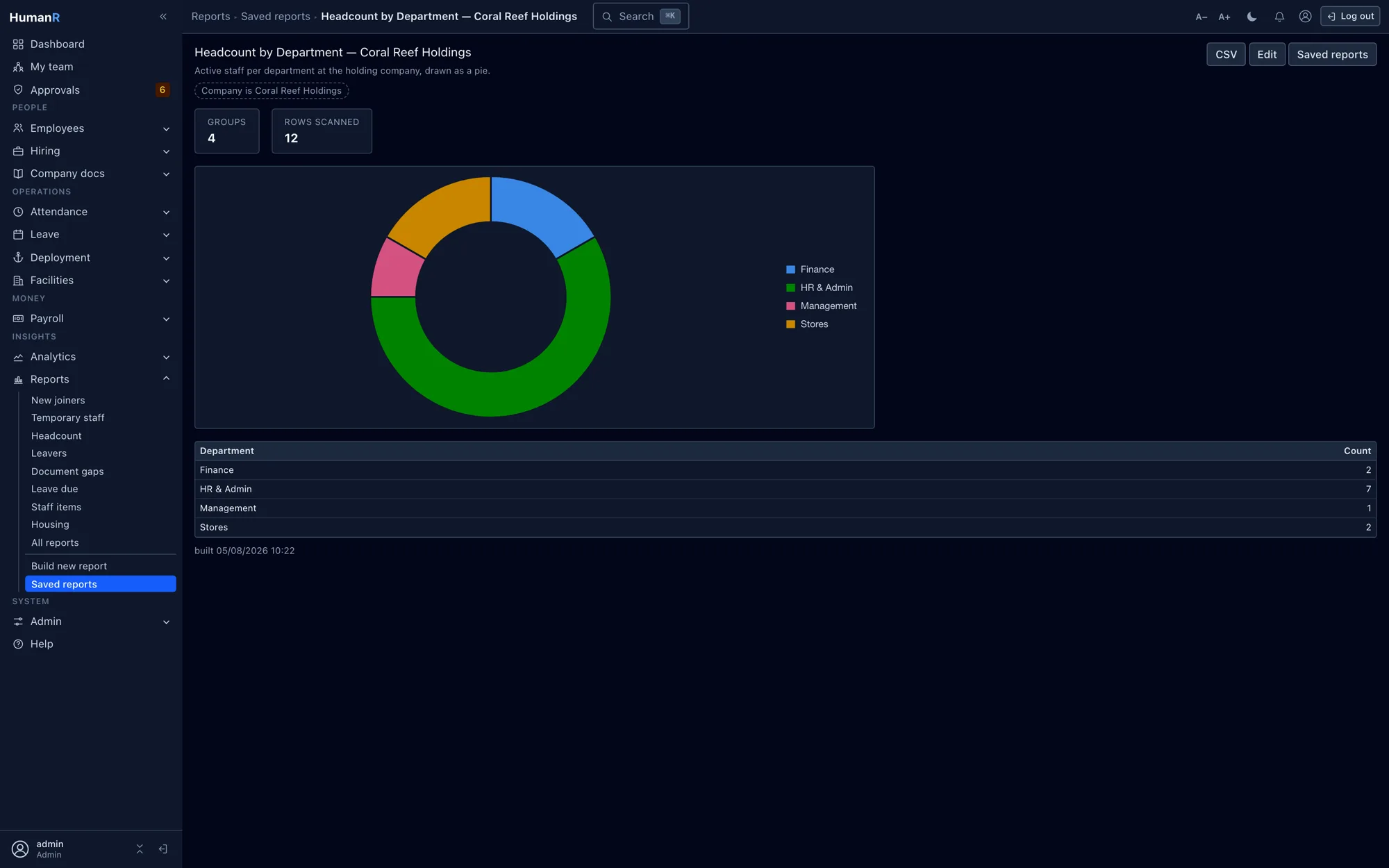1389x868 pixels.
Task: Click the Management pink legend swatch
Action: [x=790, y=306]
